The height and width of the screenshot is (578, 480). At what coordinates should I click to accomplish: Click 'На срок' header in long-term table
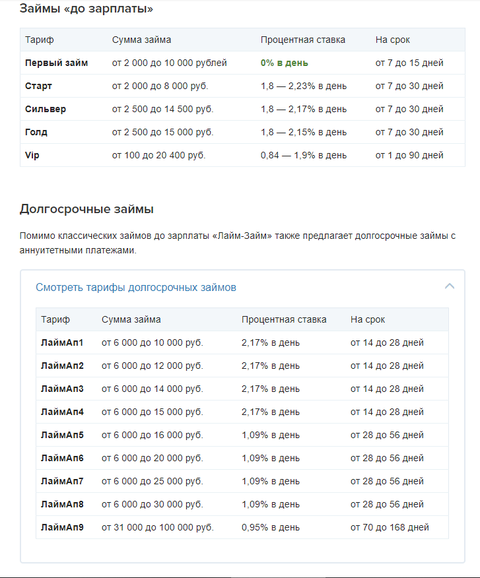[x=368, y=320]
